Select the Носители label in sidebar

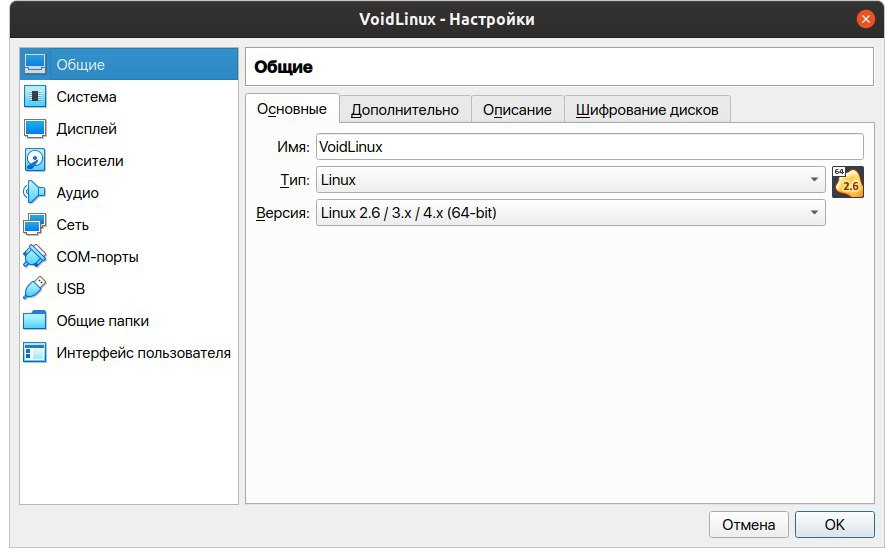tap(90, 161)
